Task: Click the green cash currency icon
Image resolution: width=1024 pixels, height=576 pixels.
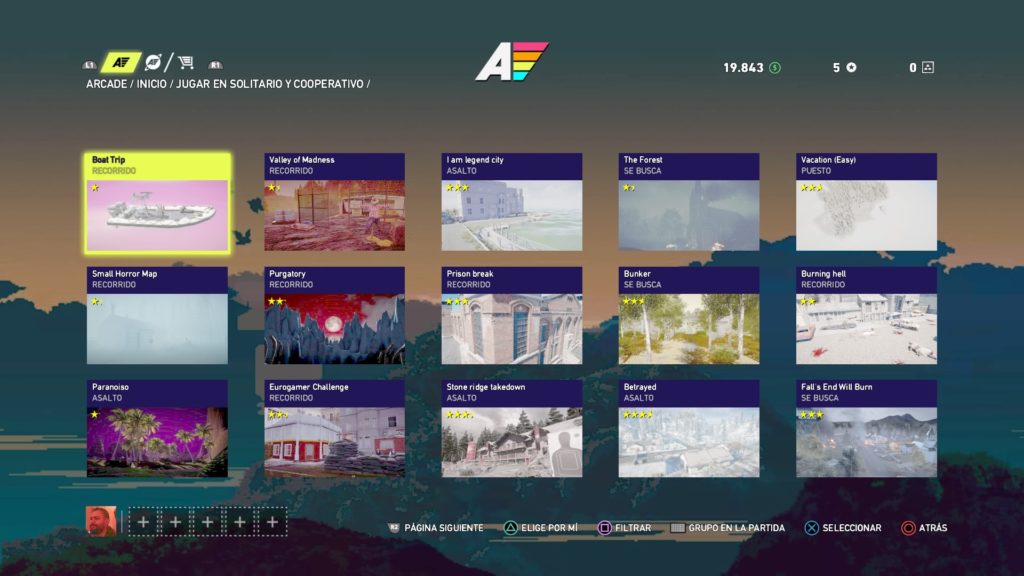Action: 775,67
